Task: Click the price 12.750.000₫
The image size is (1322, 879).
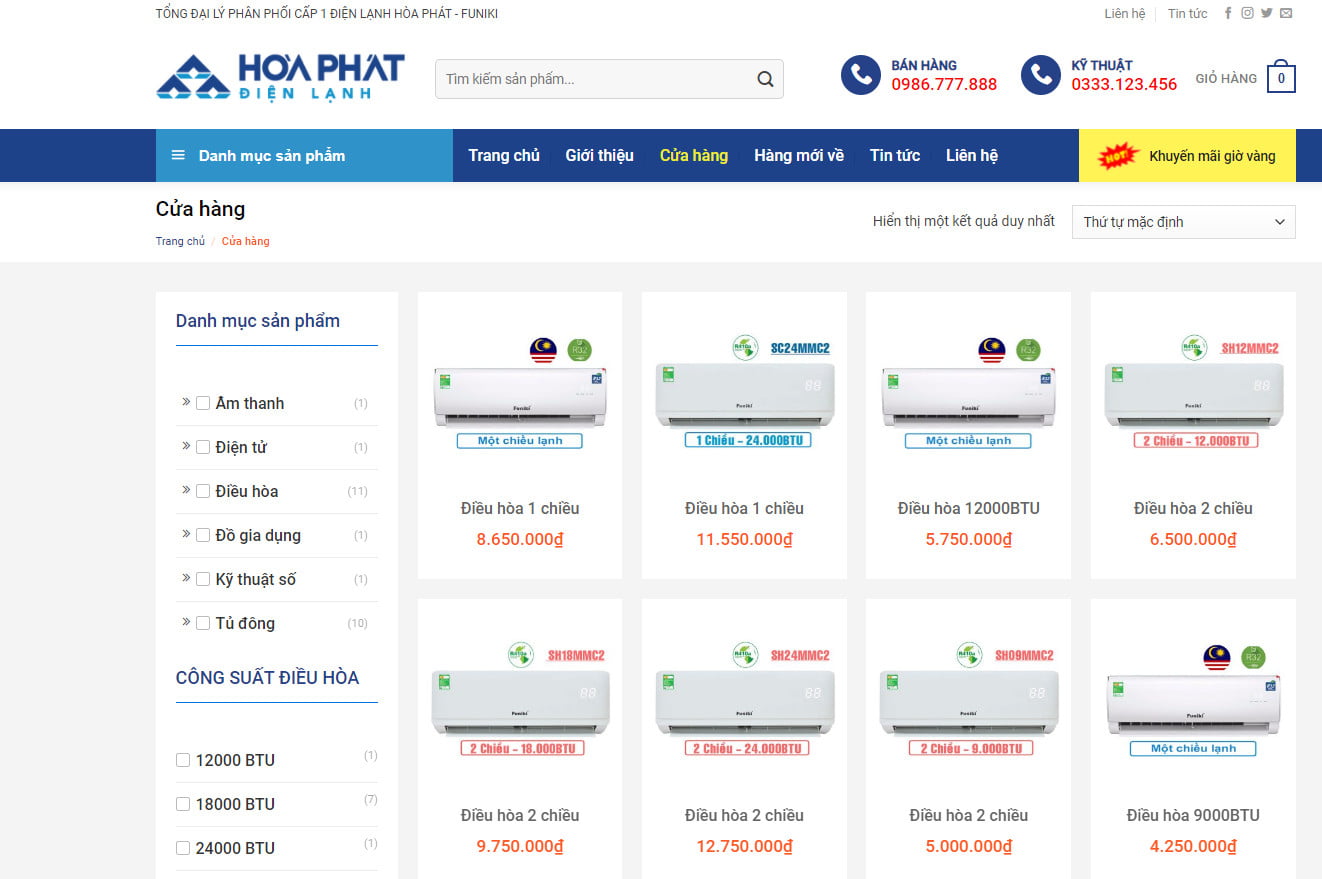Action: pos(744,846)
